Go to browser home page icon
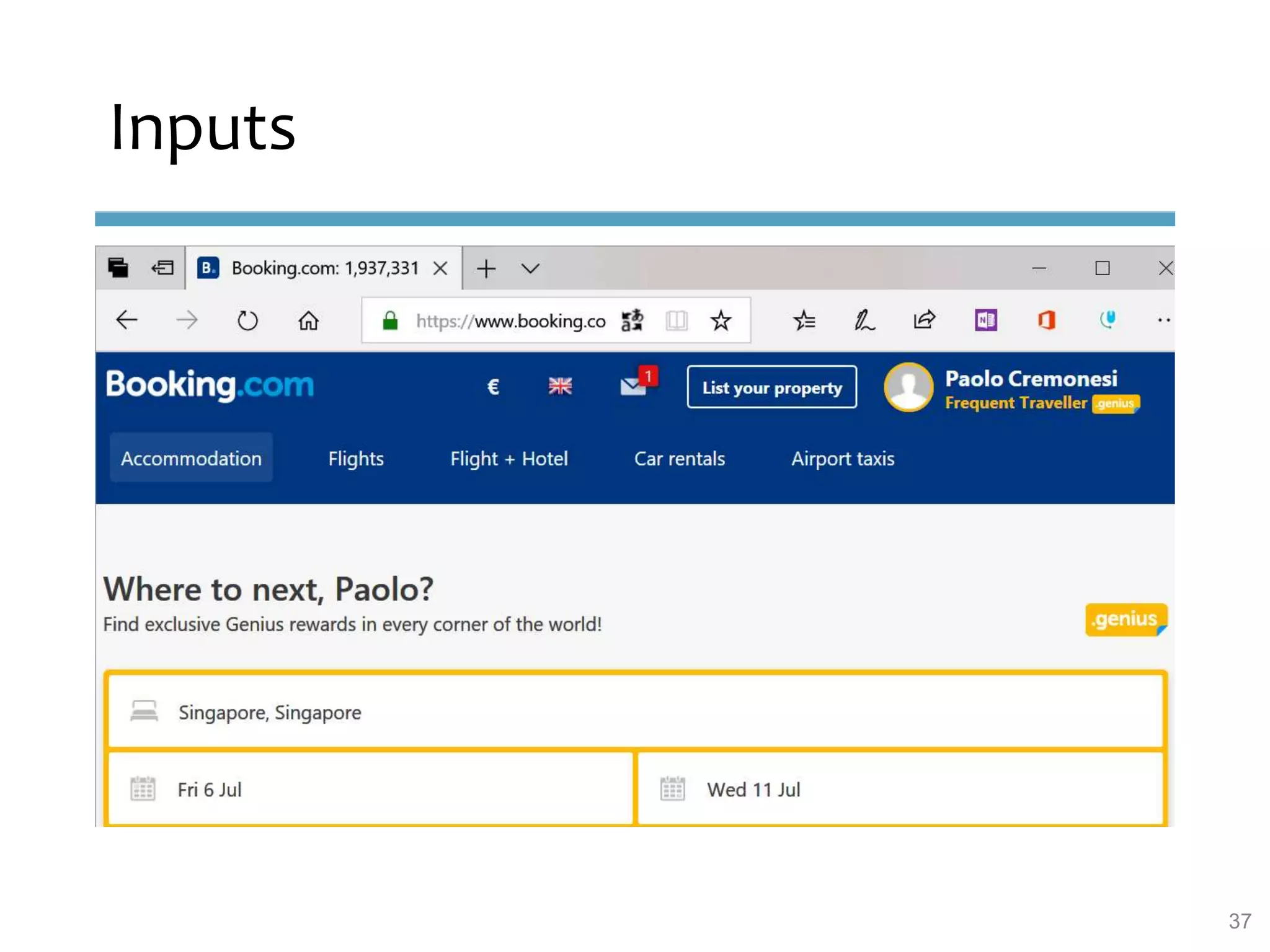The height and width of the screenshot is (952, 1270). (x=308, y=320)
